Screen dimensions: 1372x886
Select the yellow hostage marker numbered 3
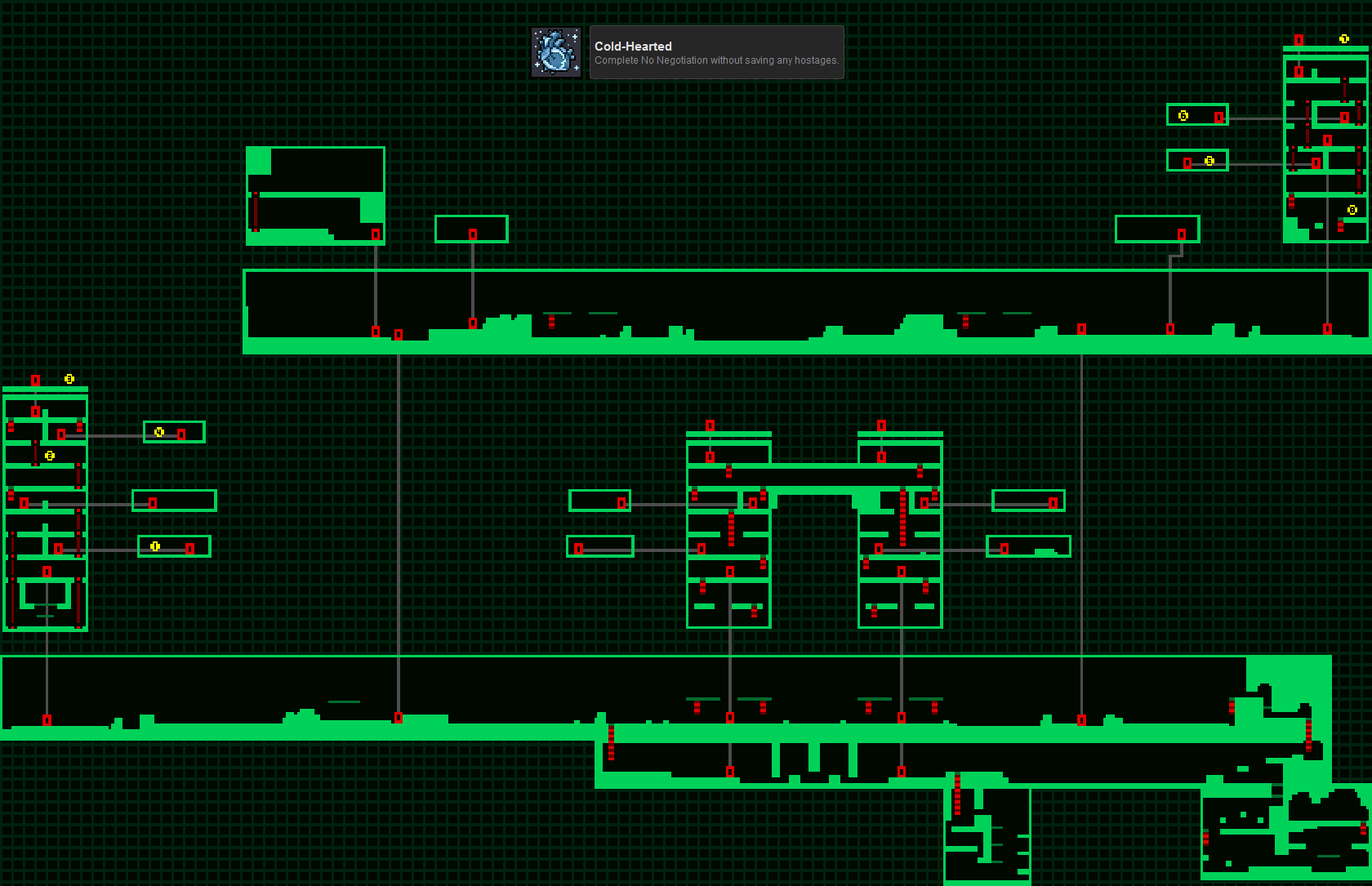(69, 379)
